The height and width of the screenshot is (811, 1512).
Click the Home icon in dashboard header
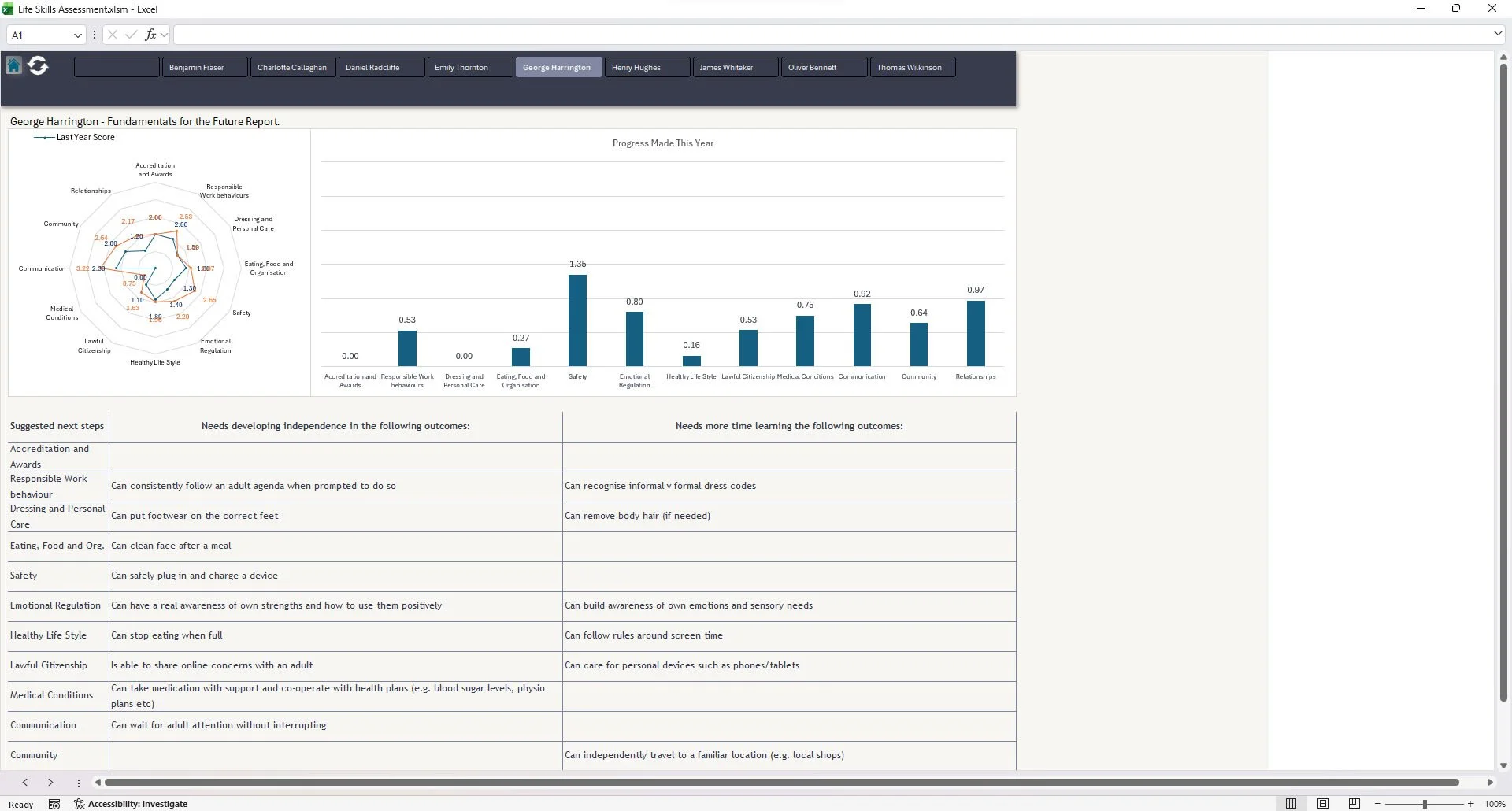(13, 66)
